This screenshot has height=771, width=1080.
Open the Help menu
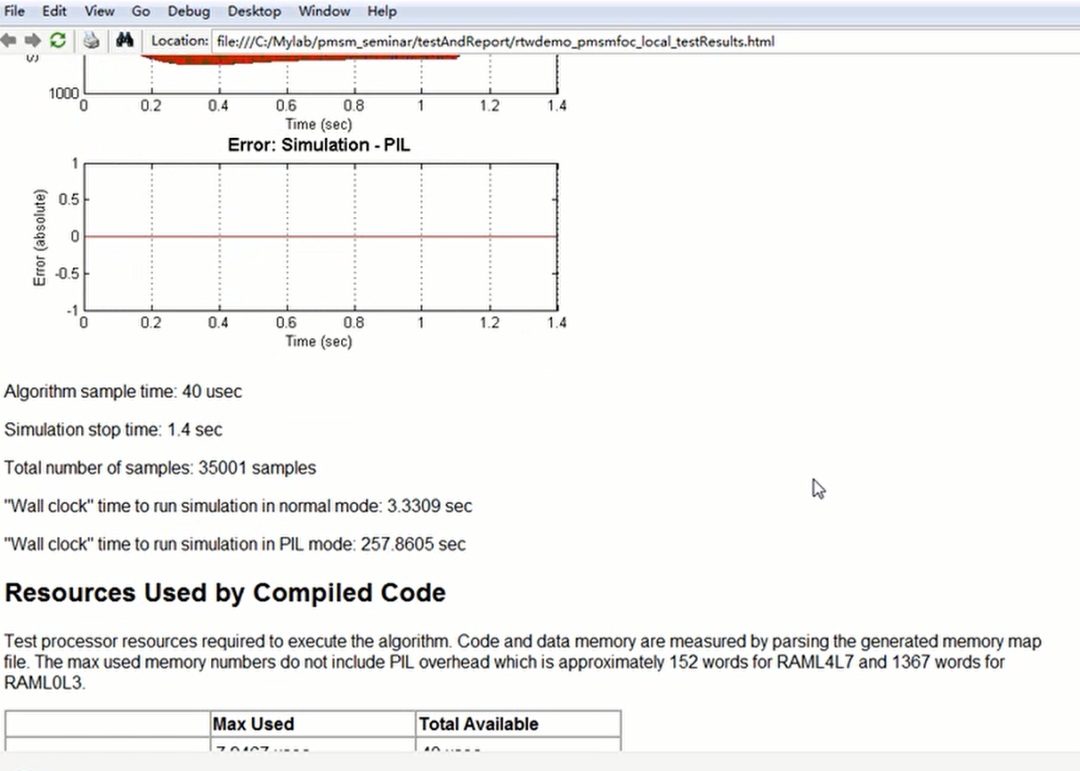[x=382, y=11]
